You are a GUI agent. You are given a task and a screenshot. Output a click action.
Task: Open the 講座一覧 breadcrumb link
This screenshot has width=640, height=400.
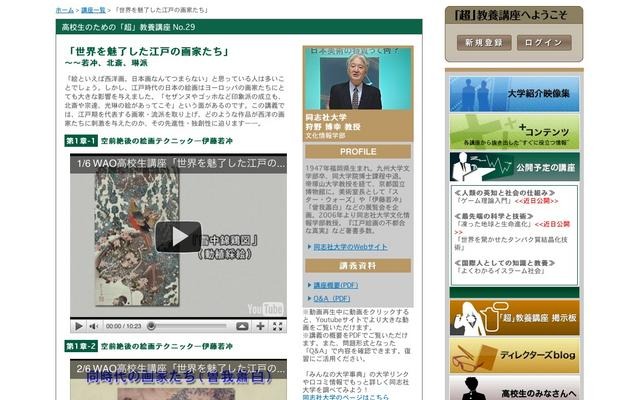tap(93, 10)
